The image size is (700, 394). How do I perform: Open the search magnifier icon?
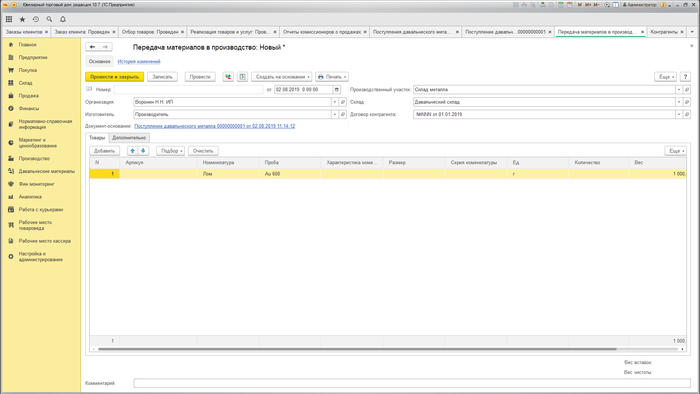pyautogui.click(x=49, y=19)
